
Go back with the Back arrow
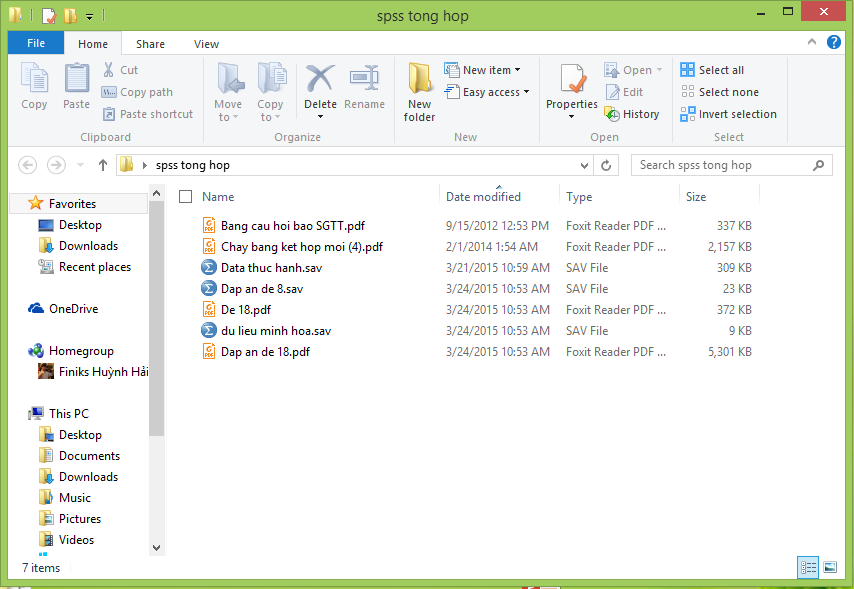tap(28, 165)
